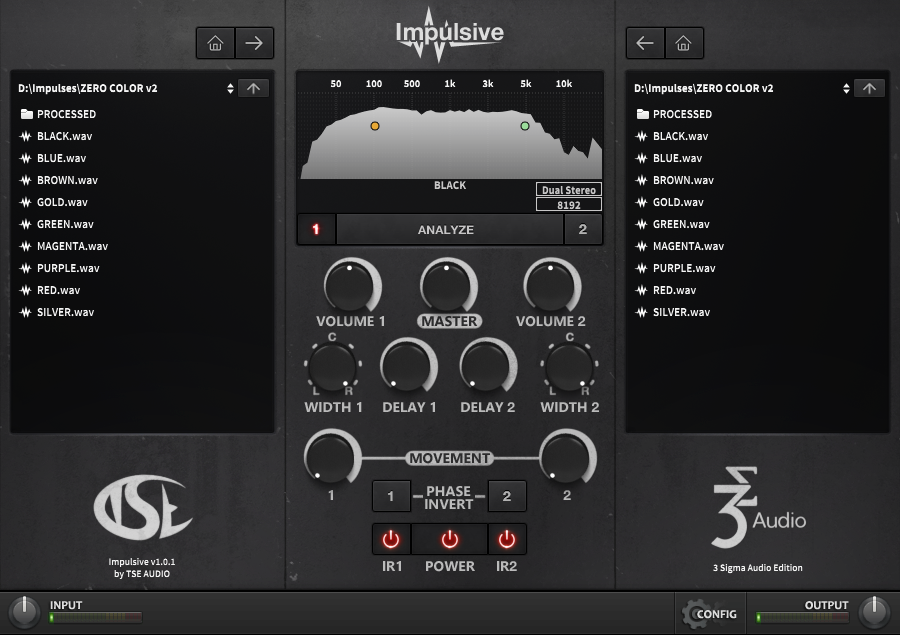Open left path dropdown D:\Impulses\ZERO COLOR v2
900x635 pixels.
[x=126, y=88]
